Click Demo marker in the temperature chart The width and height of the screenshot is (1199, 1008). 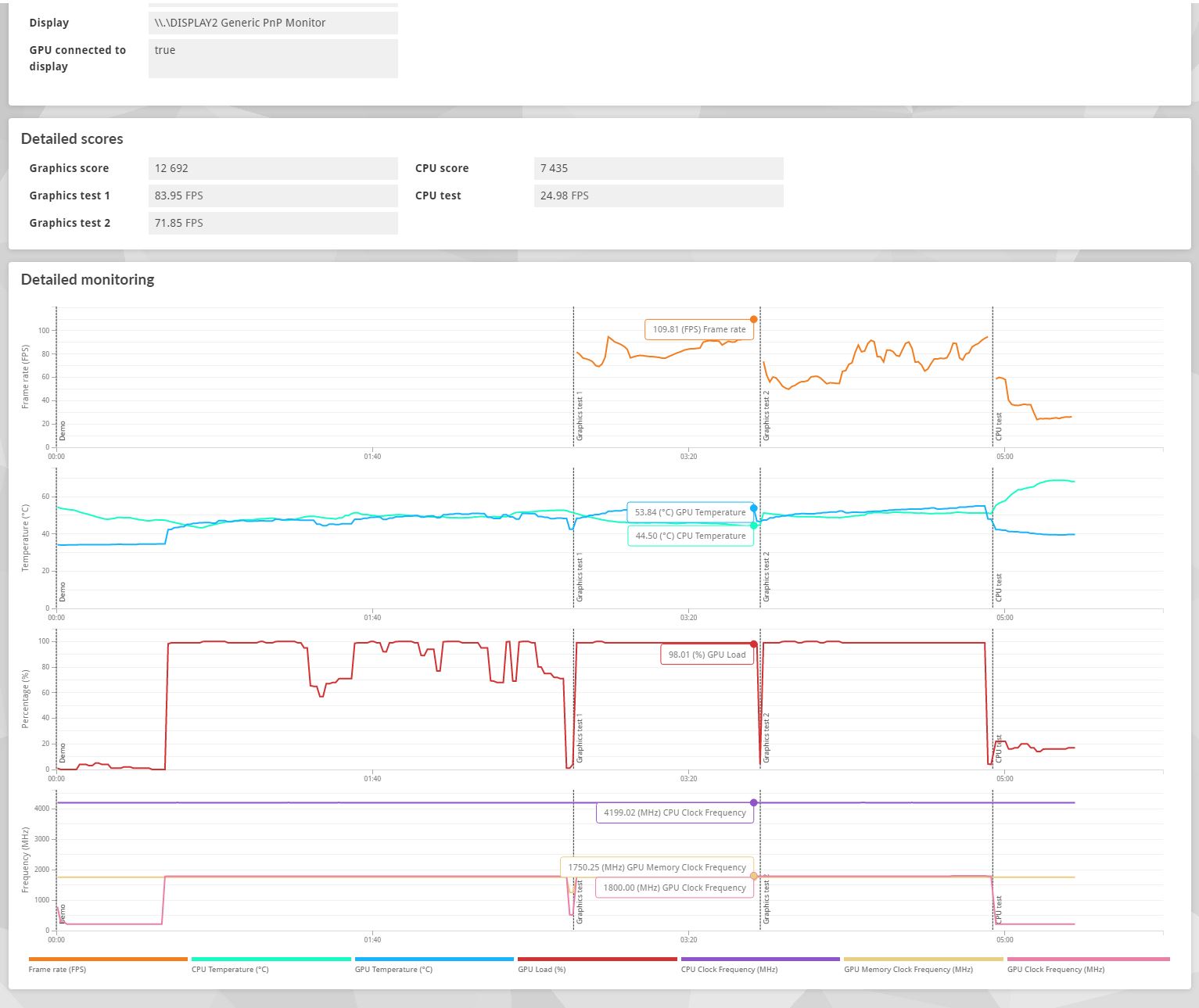point(63,592)
